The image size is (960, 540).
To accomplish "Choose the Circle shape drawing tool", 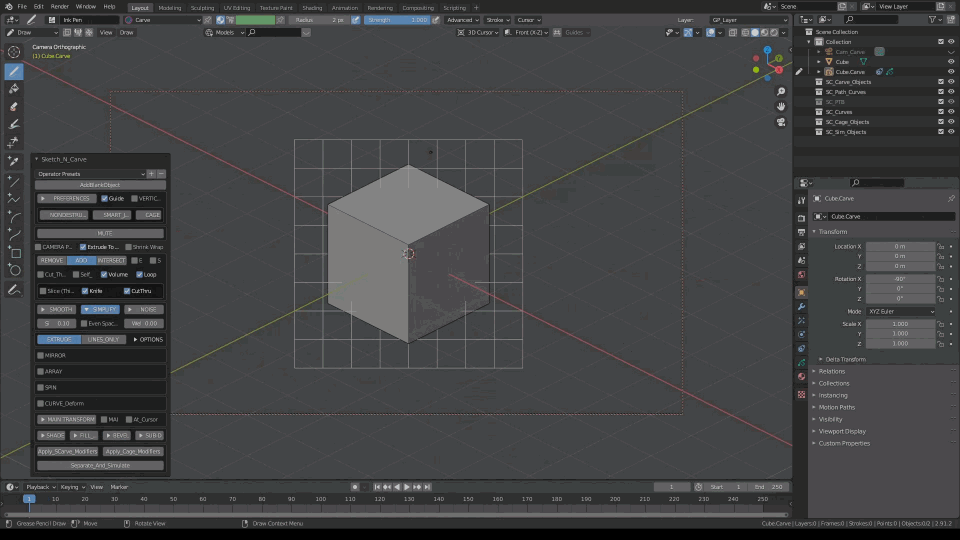I will coord(14,270).
